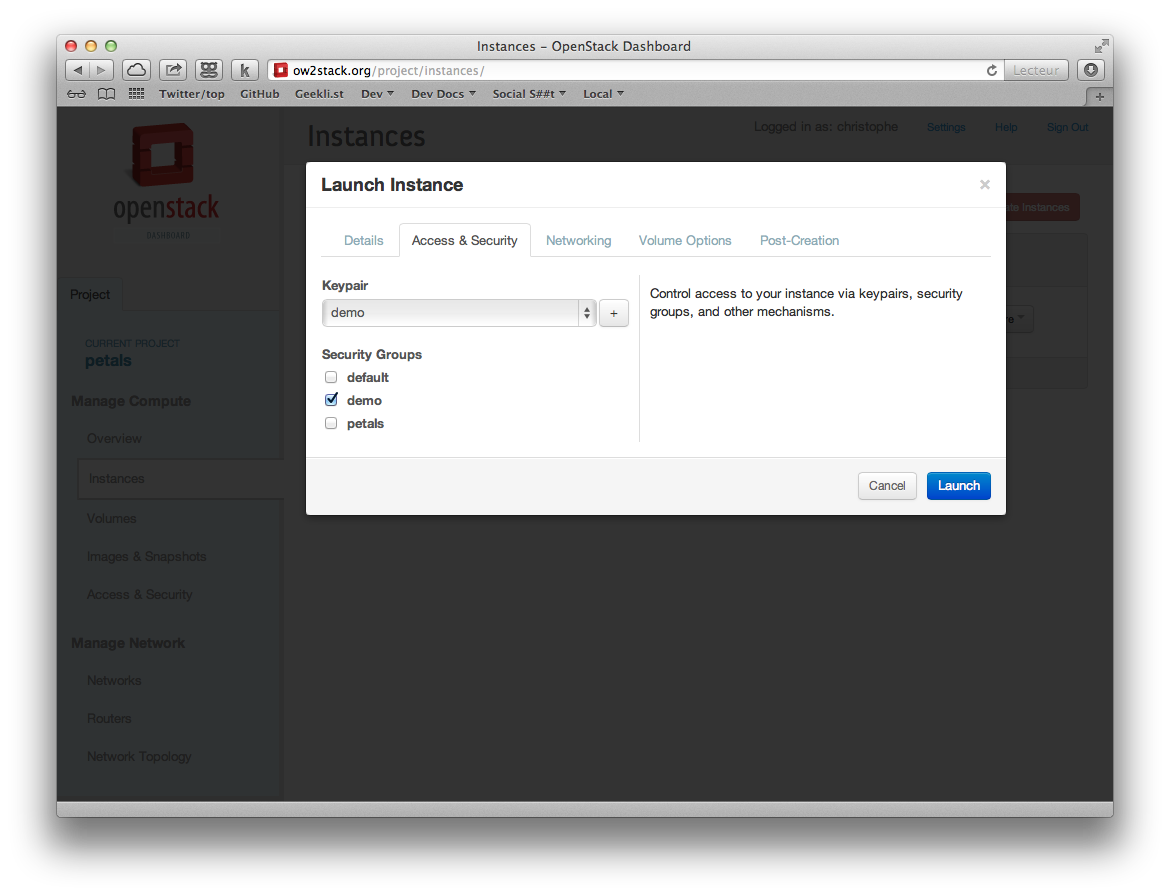This screenshot has width=1170, height=896.
Task: Open the Downloads icon in toolbar
Action: coord(1091,70)
